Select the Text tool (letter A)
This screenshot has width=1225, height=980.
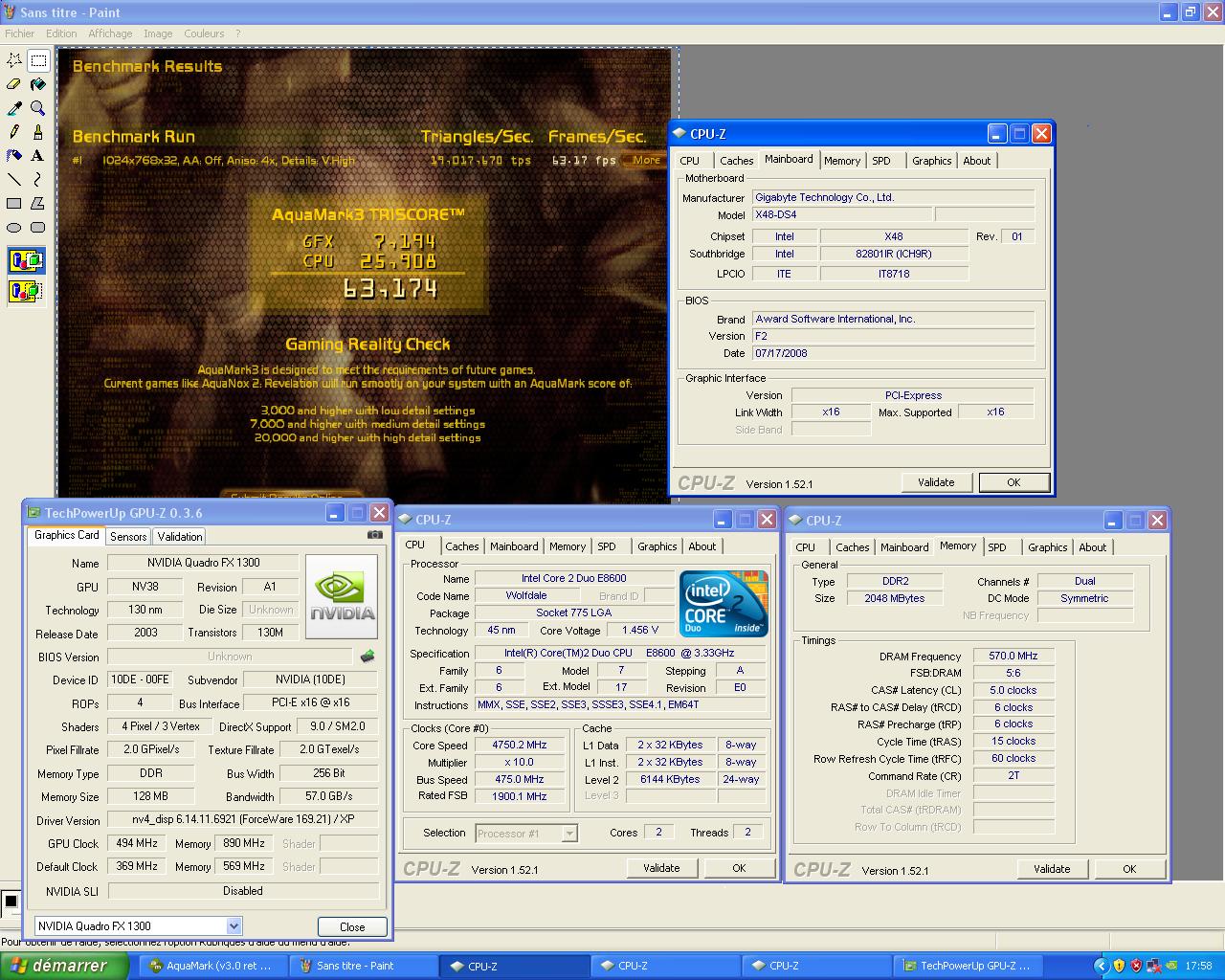tap(38, 156)
